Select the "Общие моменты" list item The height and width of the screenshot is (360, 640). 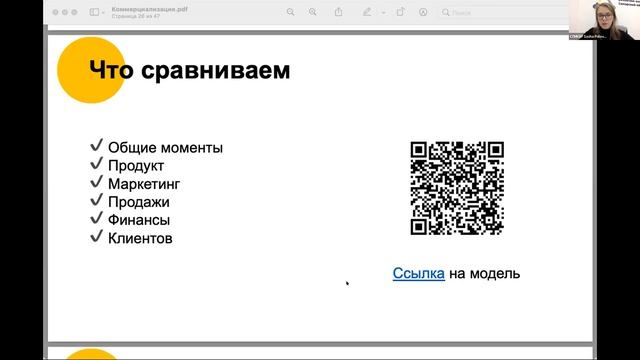coord(165,147)
